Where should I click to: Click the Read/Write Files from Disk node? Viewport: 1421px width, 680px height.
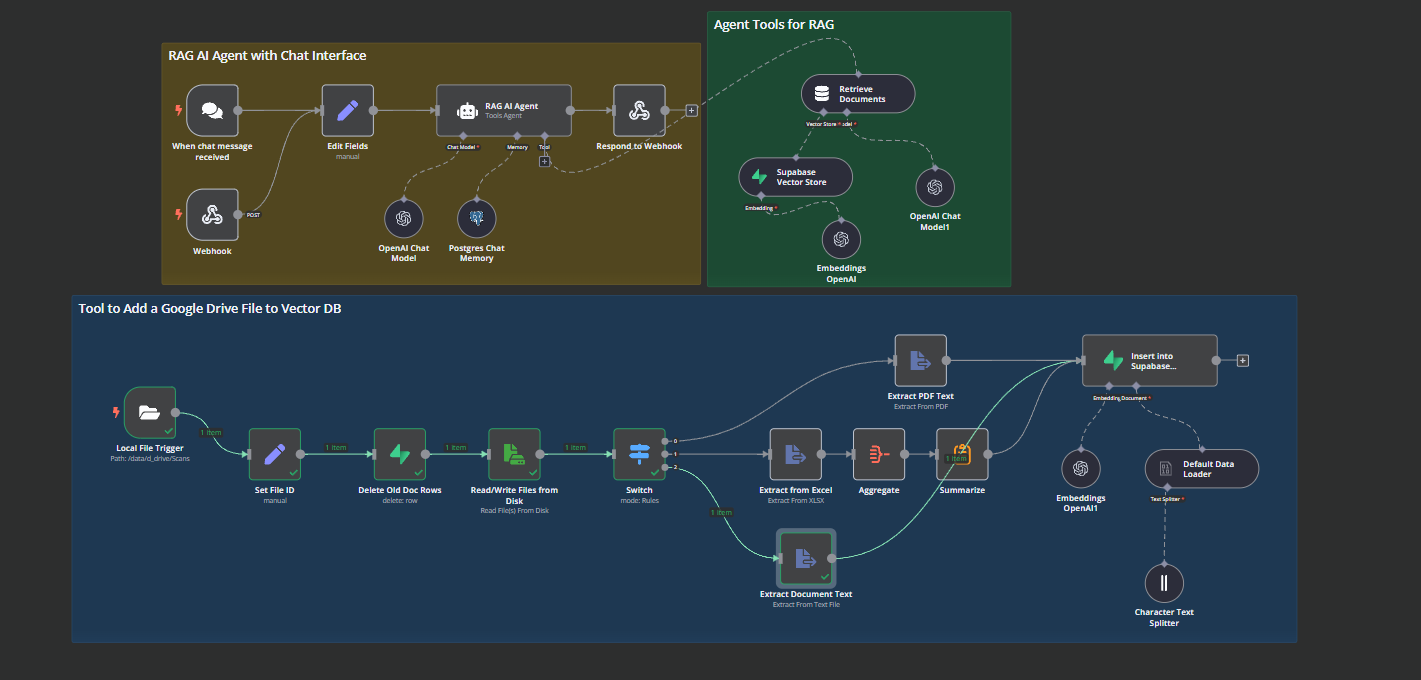point(514,455)
